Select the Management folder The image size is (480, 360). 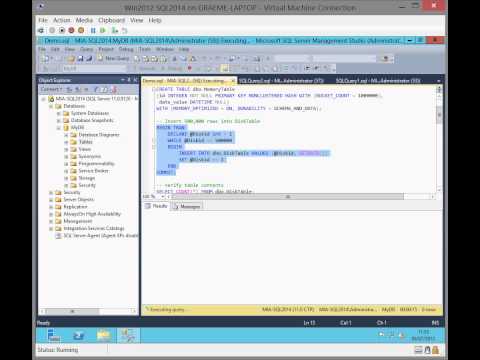click(x=78, y=221)
